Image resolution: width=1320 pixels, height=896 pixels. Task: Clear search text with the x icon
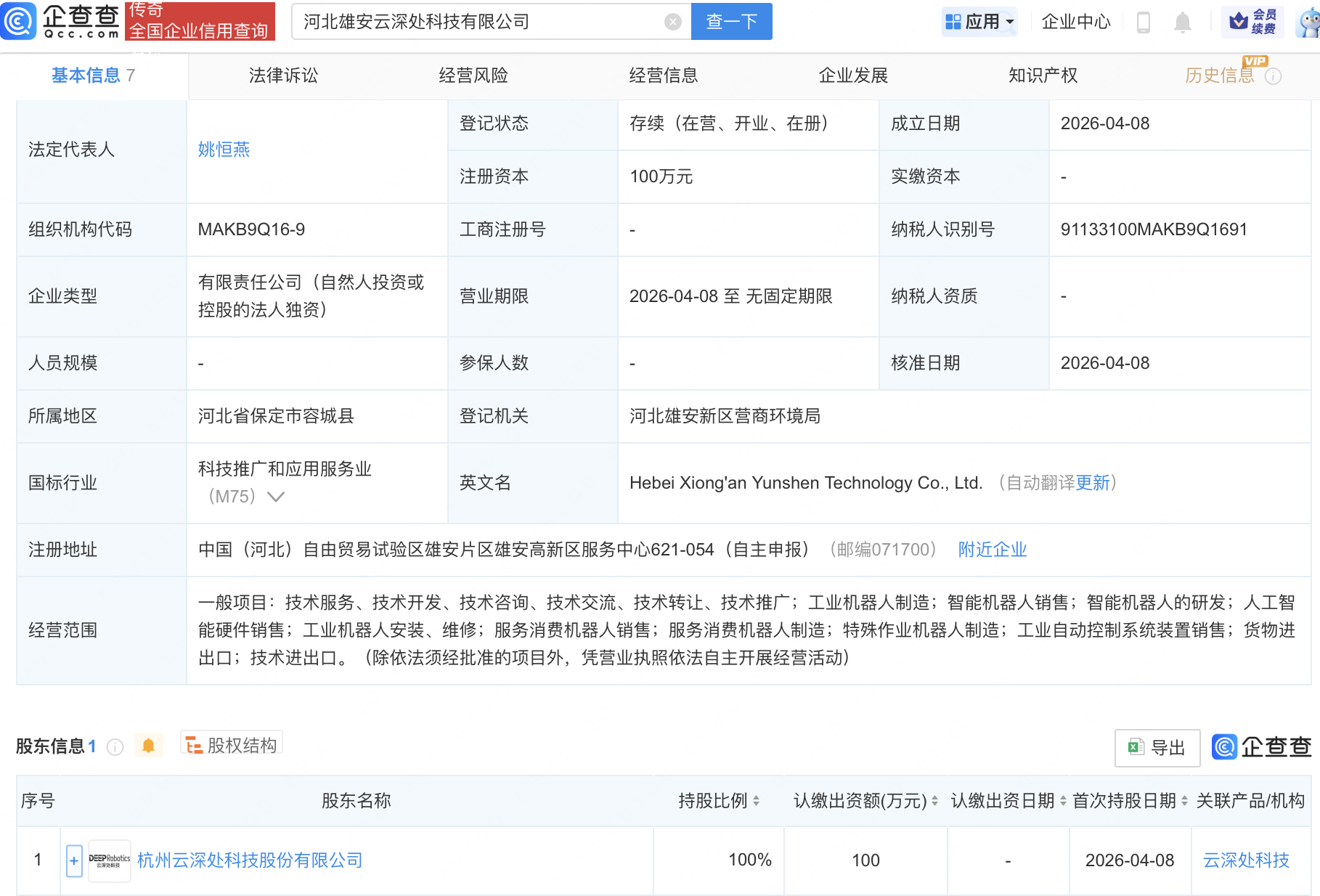tap(672, 21)
